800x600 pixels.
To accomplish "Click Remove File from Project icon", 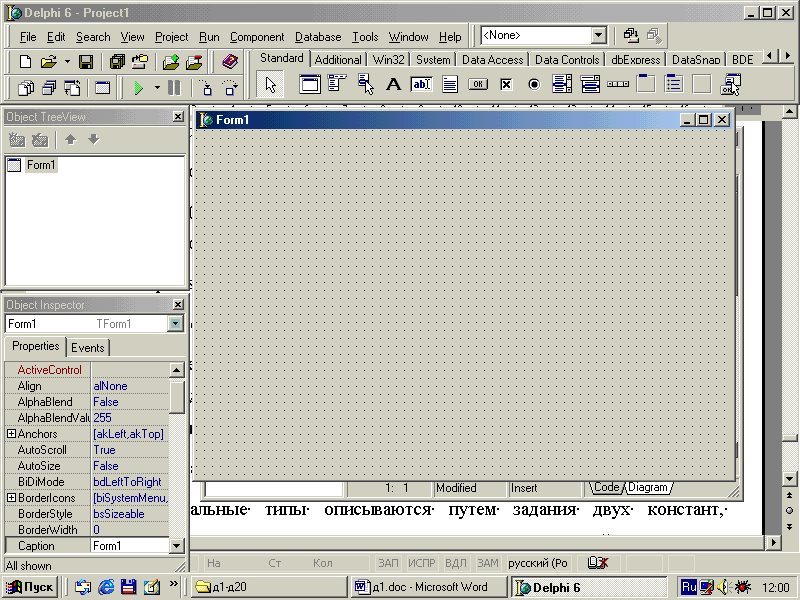I will pyautogui.click(x=194, y=62).
